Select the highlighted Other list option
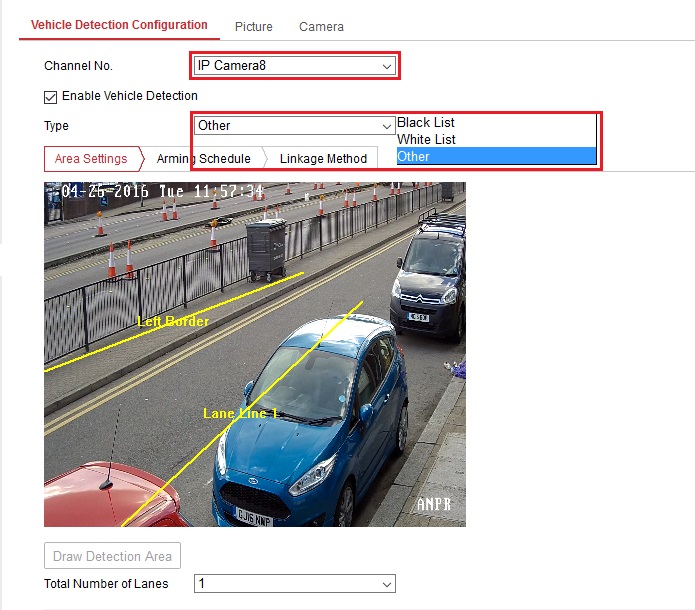 point(414,156)
